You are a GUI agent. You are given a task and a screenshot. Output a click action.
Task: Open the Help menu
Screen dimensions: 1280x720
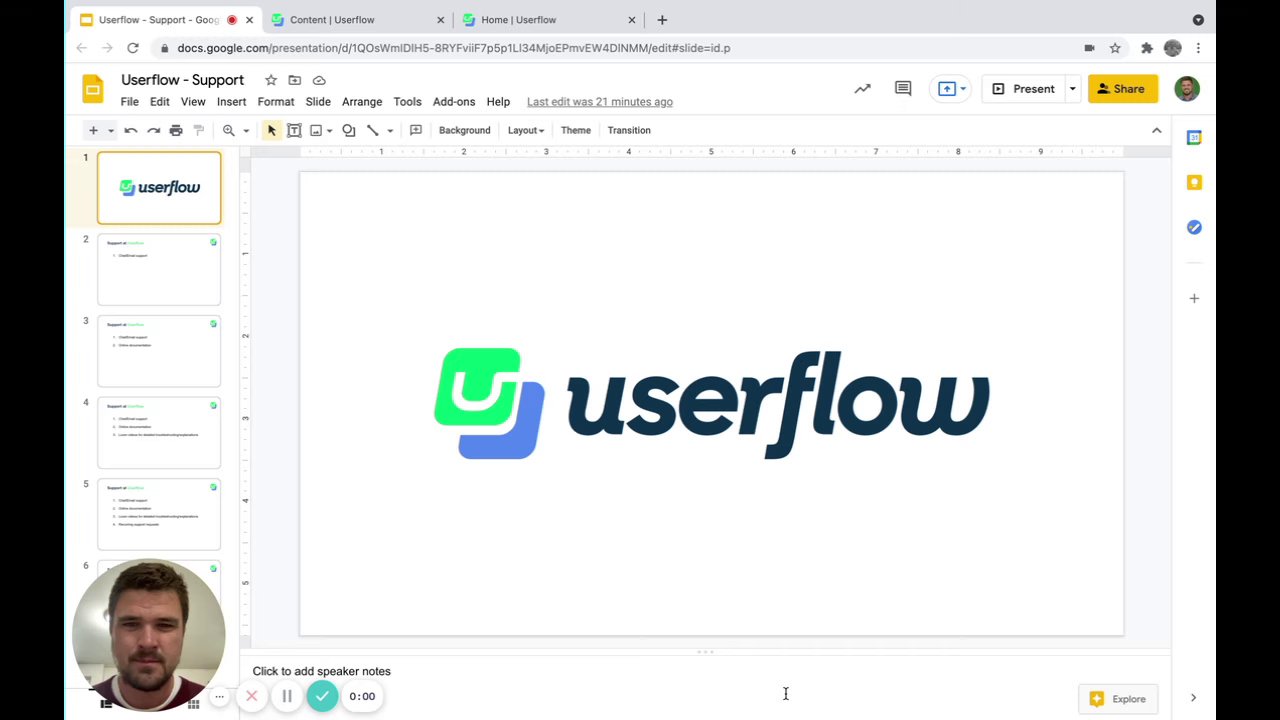pyautogui.click(x=498, y=102)
